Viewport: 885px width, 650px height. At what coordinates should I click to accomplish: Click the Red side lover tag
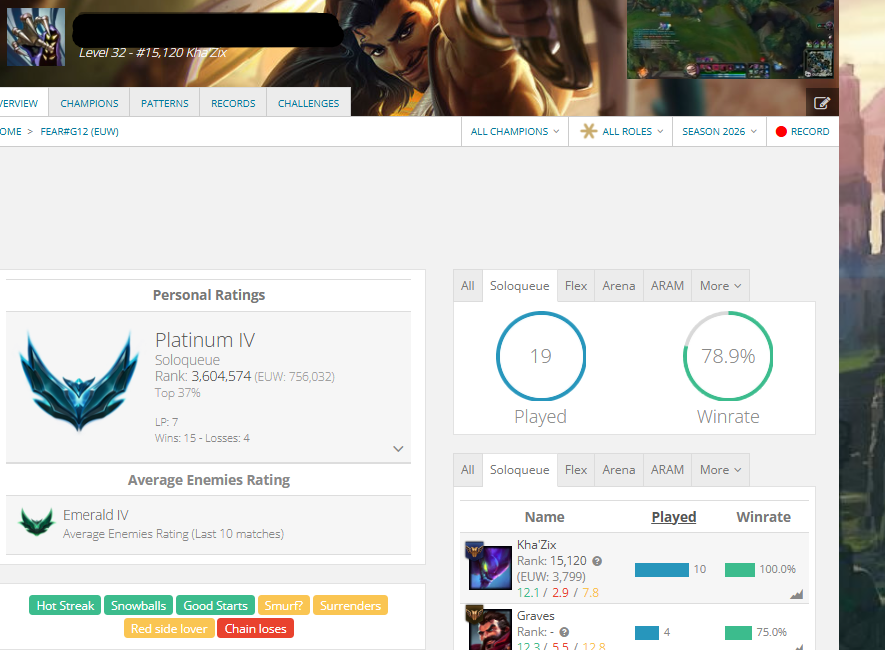169,629
